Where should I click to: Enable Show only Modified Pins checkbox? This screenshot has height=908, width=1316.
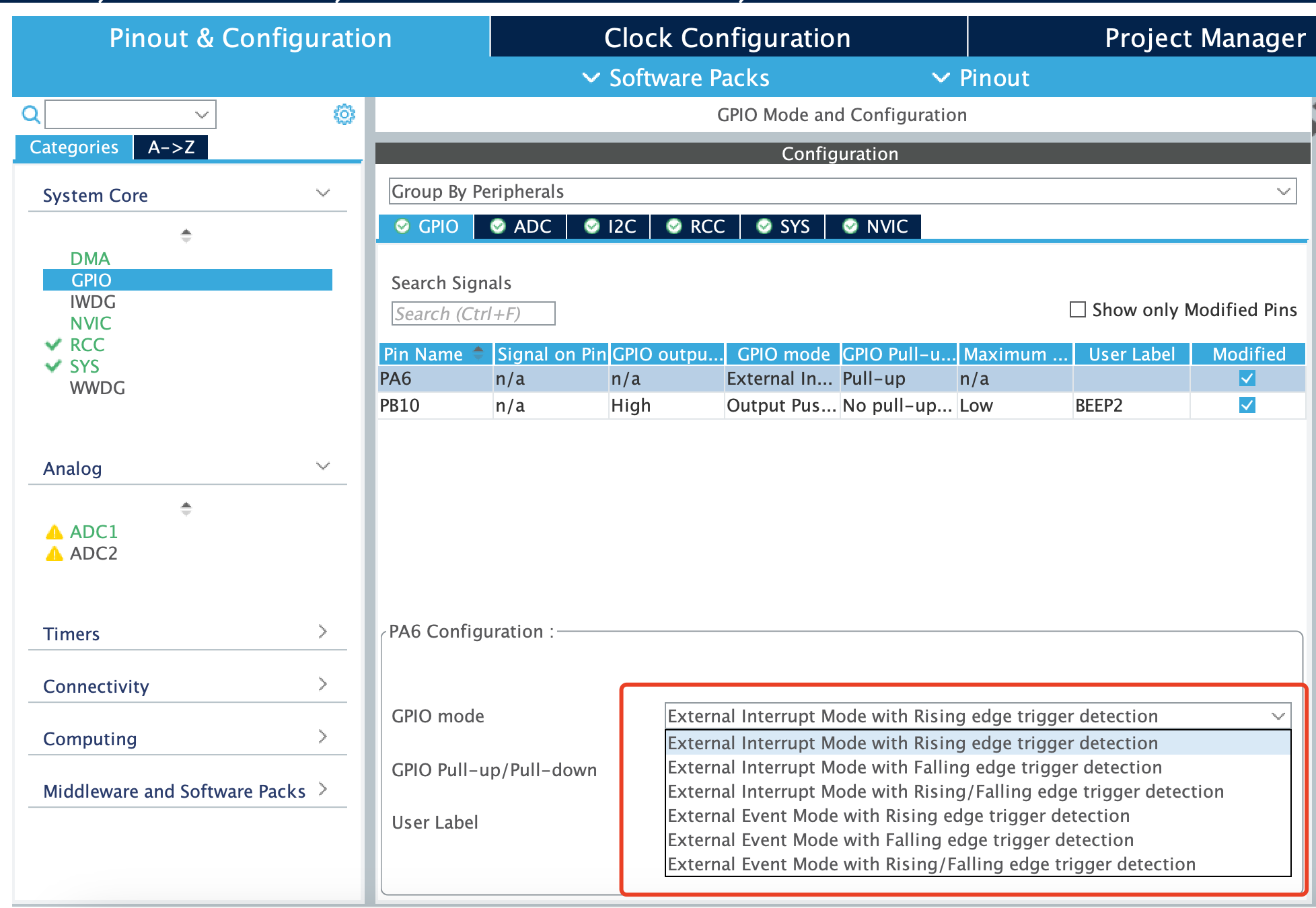pos(1078,309)
